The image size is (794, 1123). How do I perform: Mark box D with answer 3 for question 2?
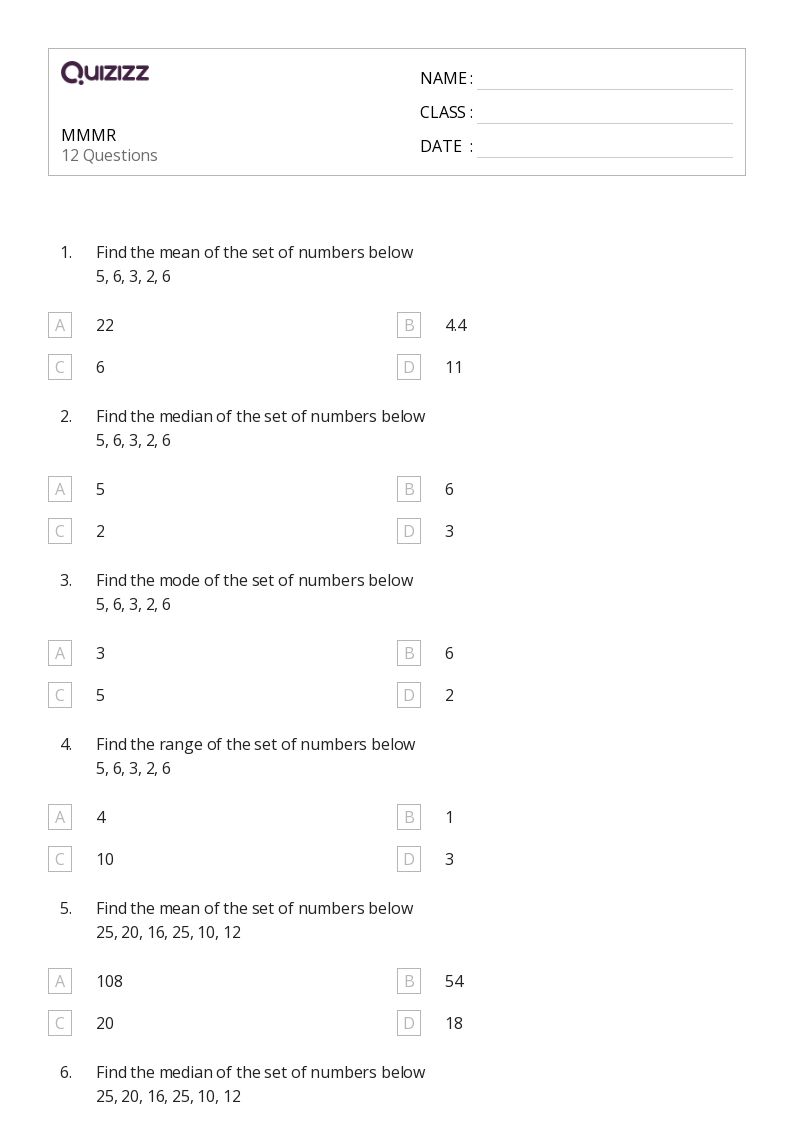click(x=409, y=531)
